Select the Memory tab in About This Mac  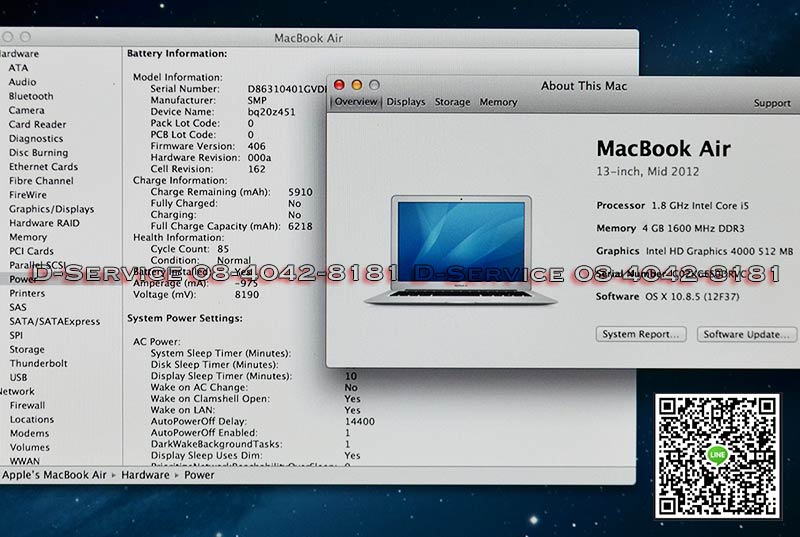point(498,102)
